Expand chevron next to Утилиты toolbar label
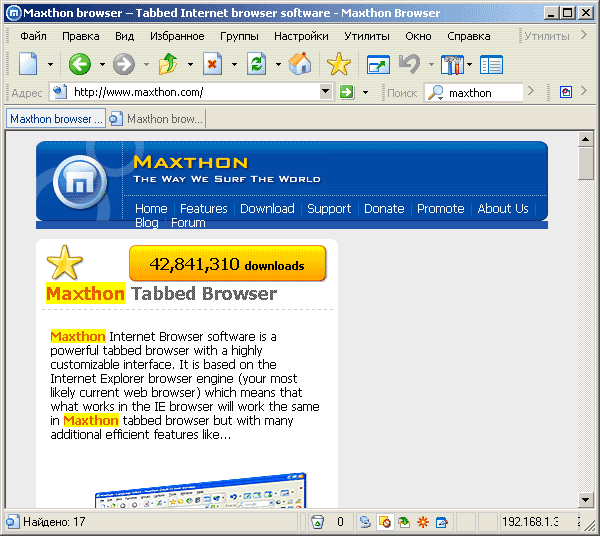 point(584,35)
